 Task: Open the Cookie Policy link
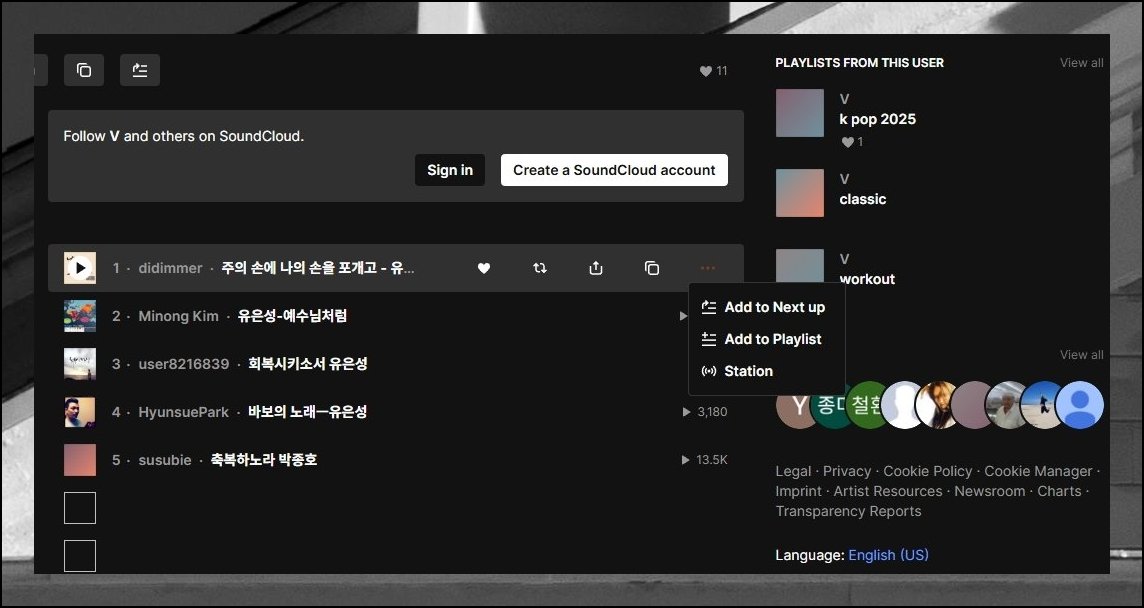[x=928, y=472]
